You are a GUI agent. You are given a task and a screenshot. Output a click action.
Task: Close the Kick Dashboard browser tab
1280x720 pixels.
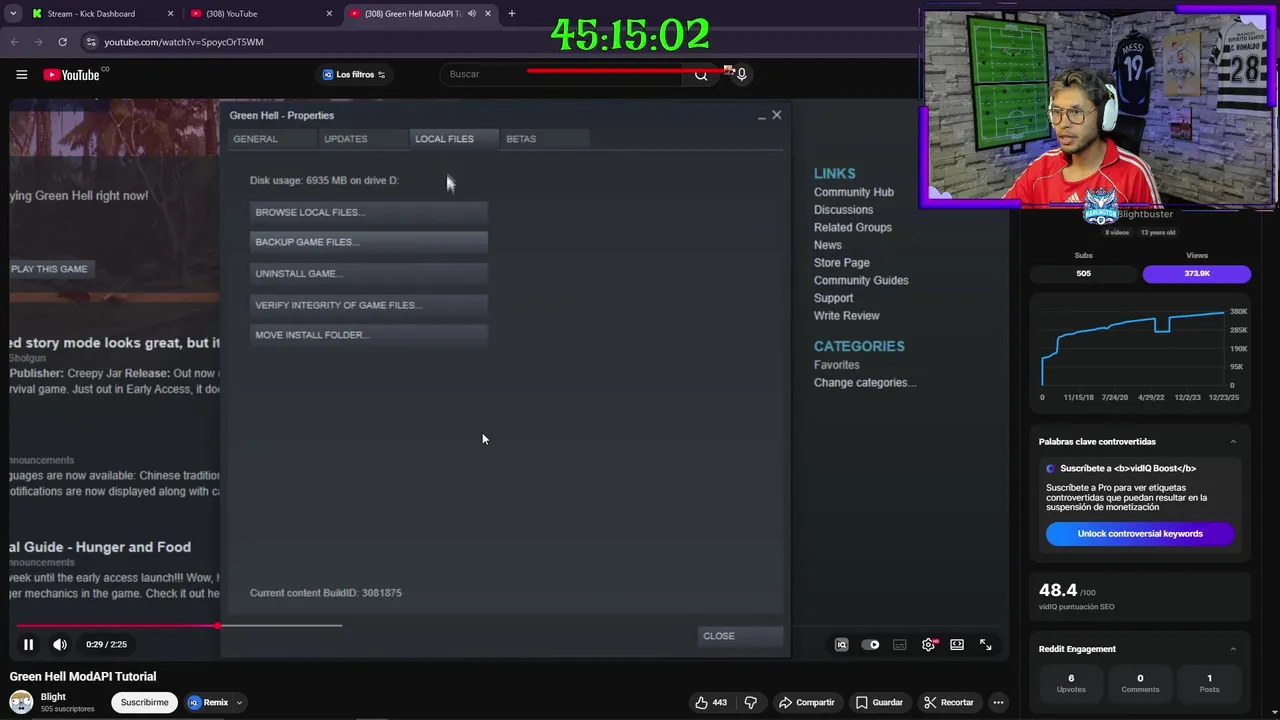[x=170, y=14]
